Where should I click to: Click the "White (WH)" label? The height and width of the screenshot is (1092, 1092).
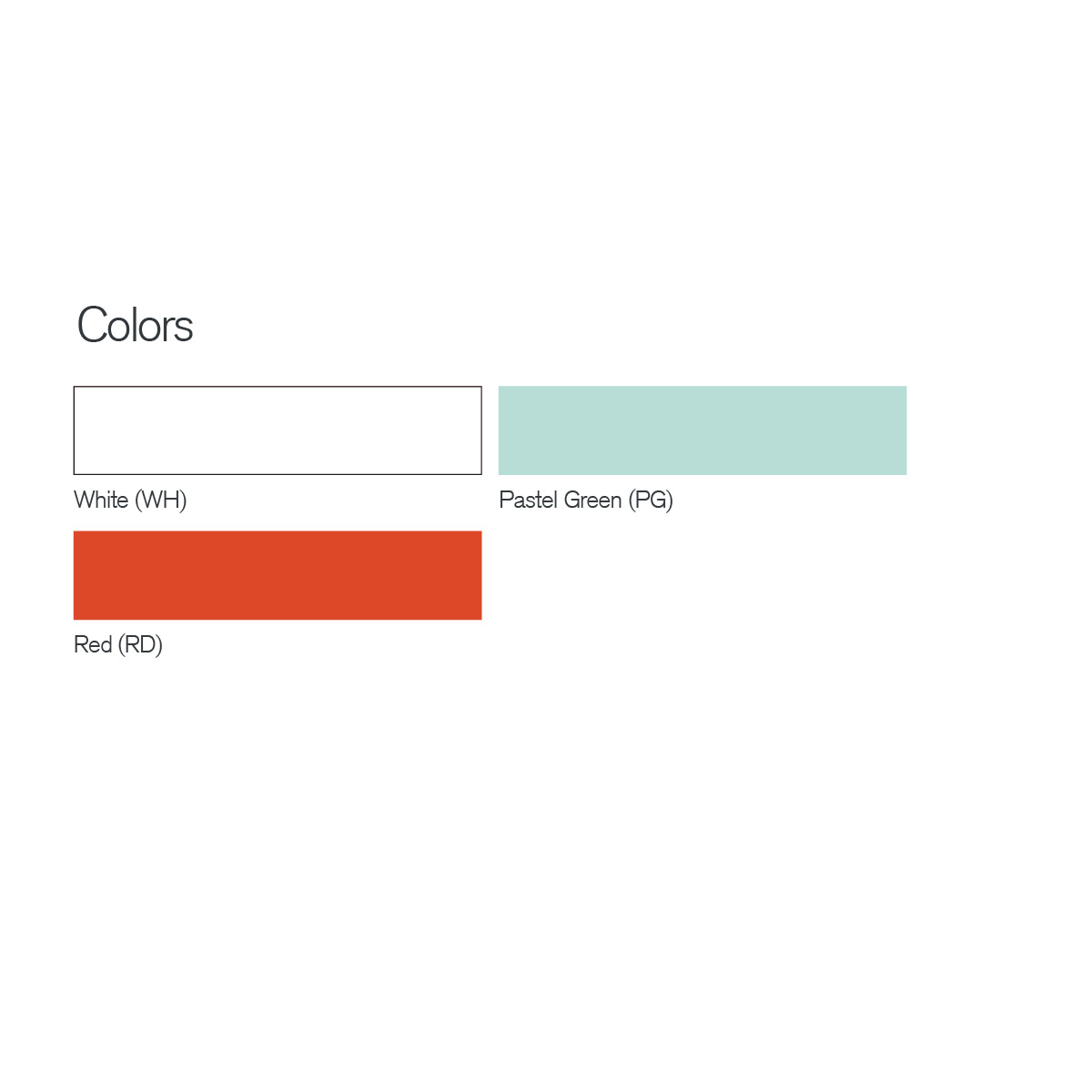tap(130, 500)
